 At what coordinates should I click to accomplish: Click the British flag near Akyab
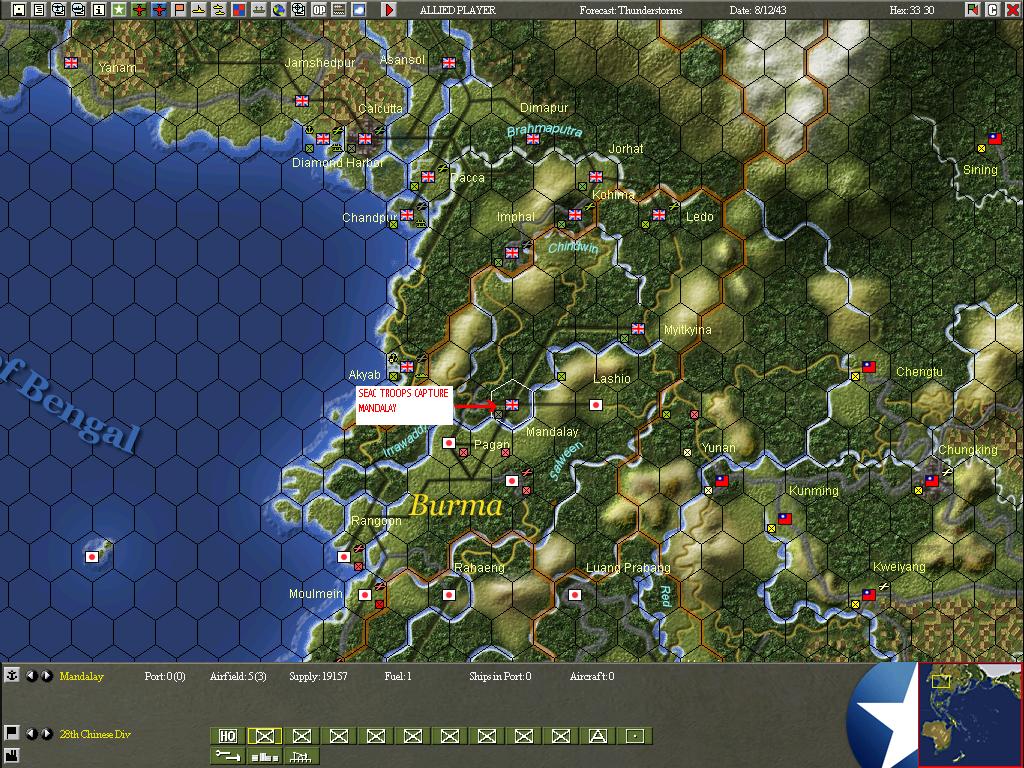[407, 366]
